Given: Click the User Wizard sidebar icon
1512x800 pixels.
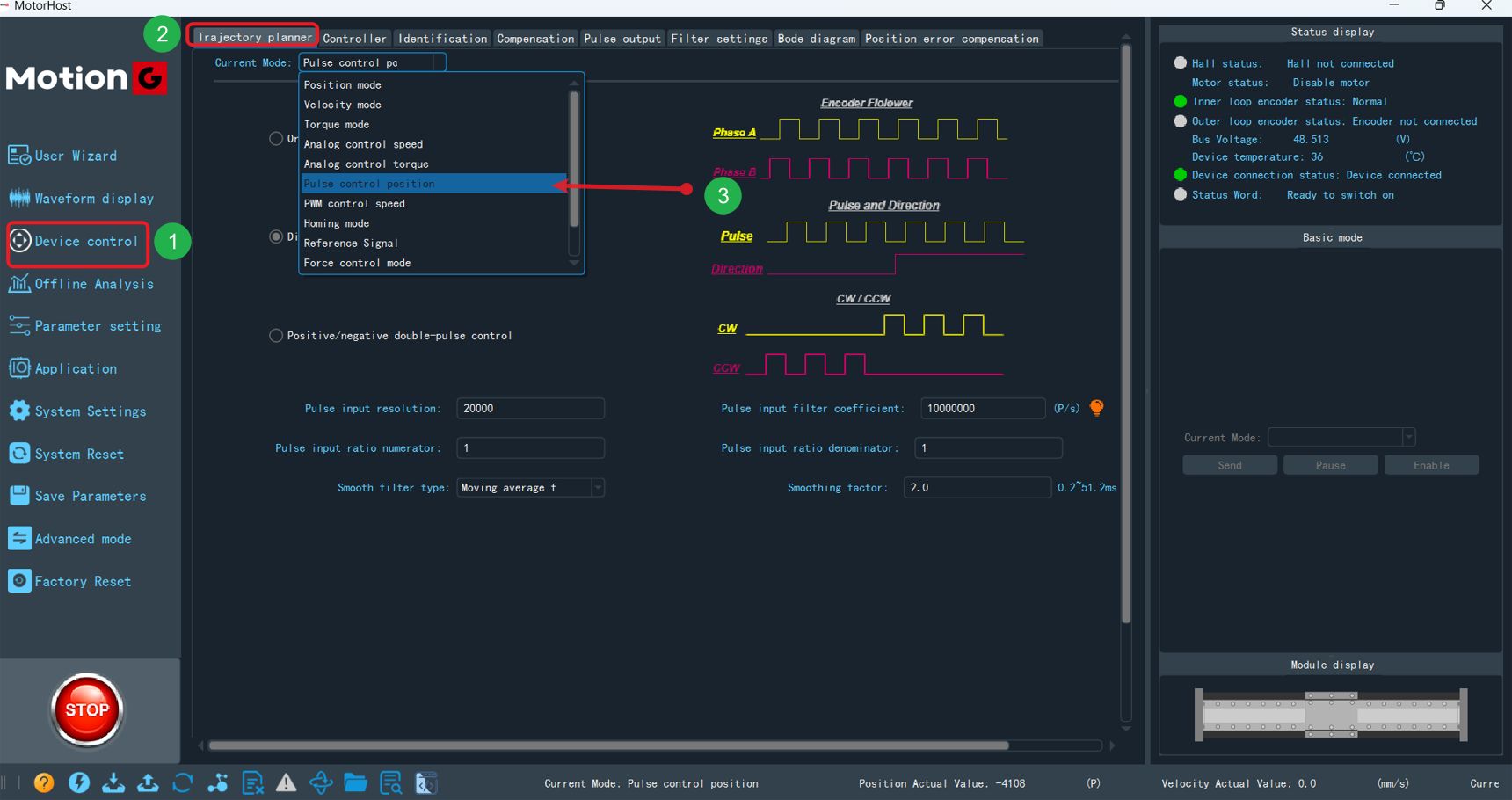Looking at the screenshot, I should [19, 156].
